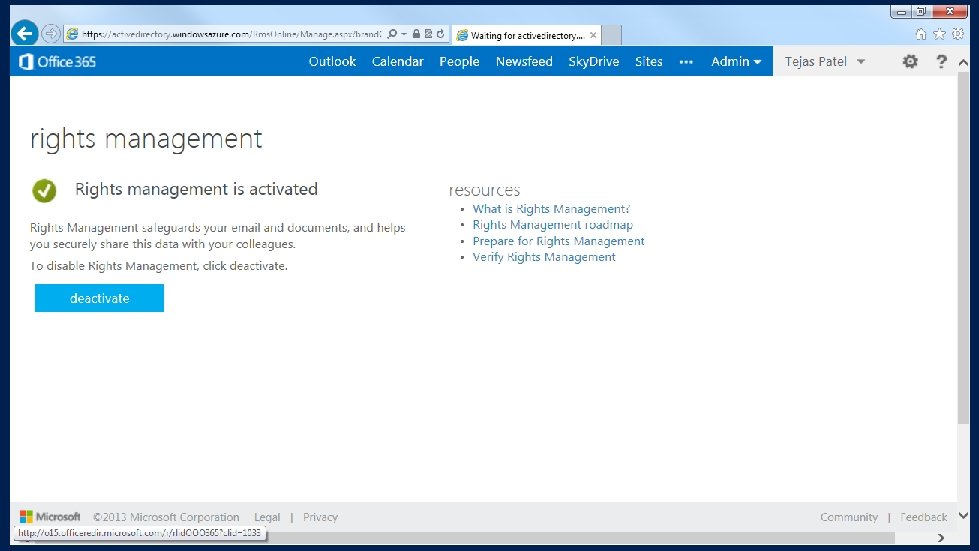
Task: Open a new blank browser tab
Action: [x=612, y=36]
